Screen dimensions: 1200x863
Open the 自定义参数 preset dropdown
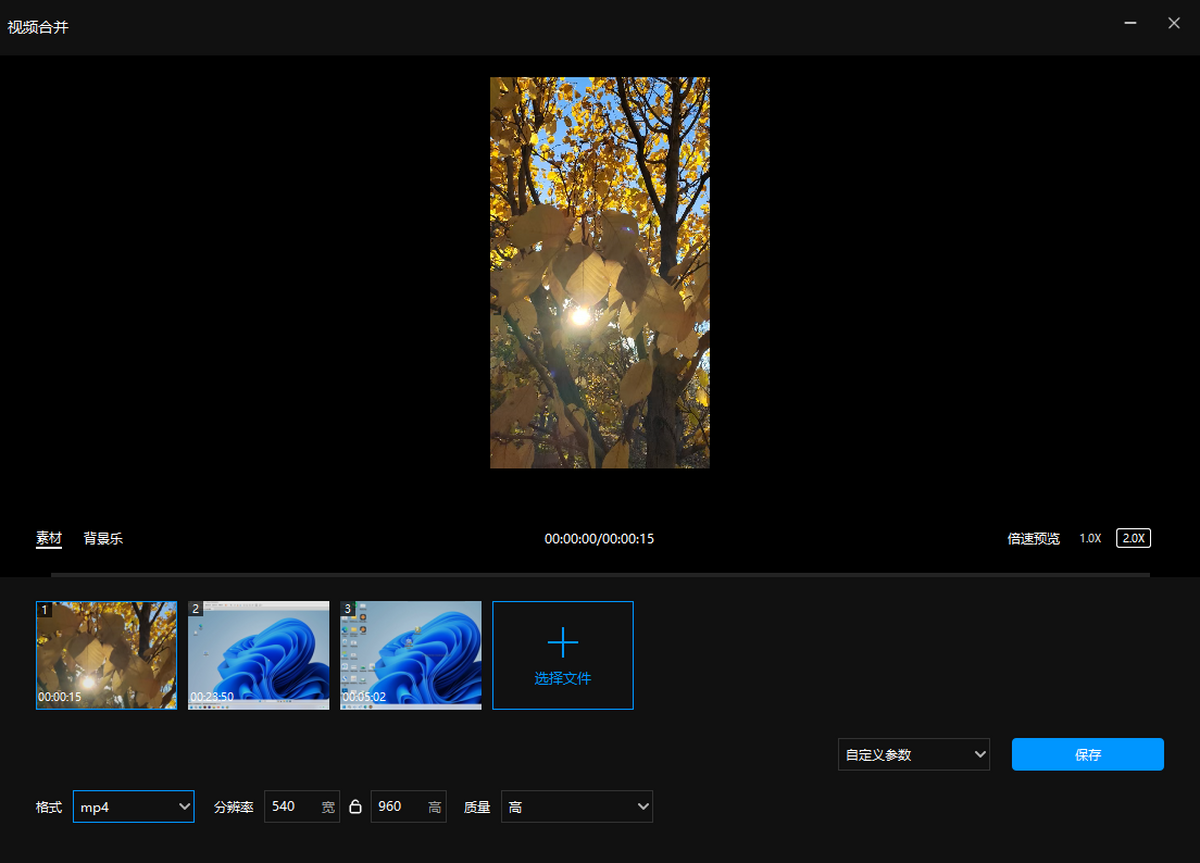coord(914,755)
